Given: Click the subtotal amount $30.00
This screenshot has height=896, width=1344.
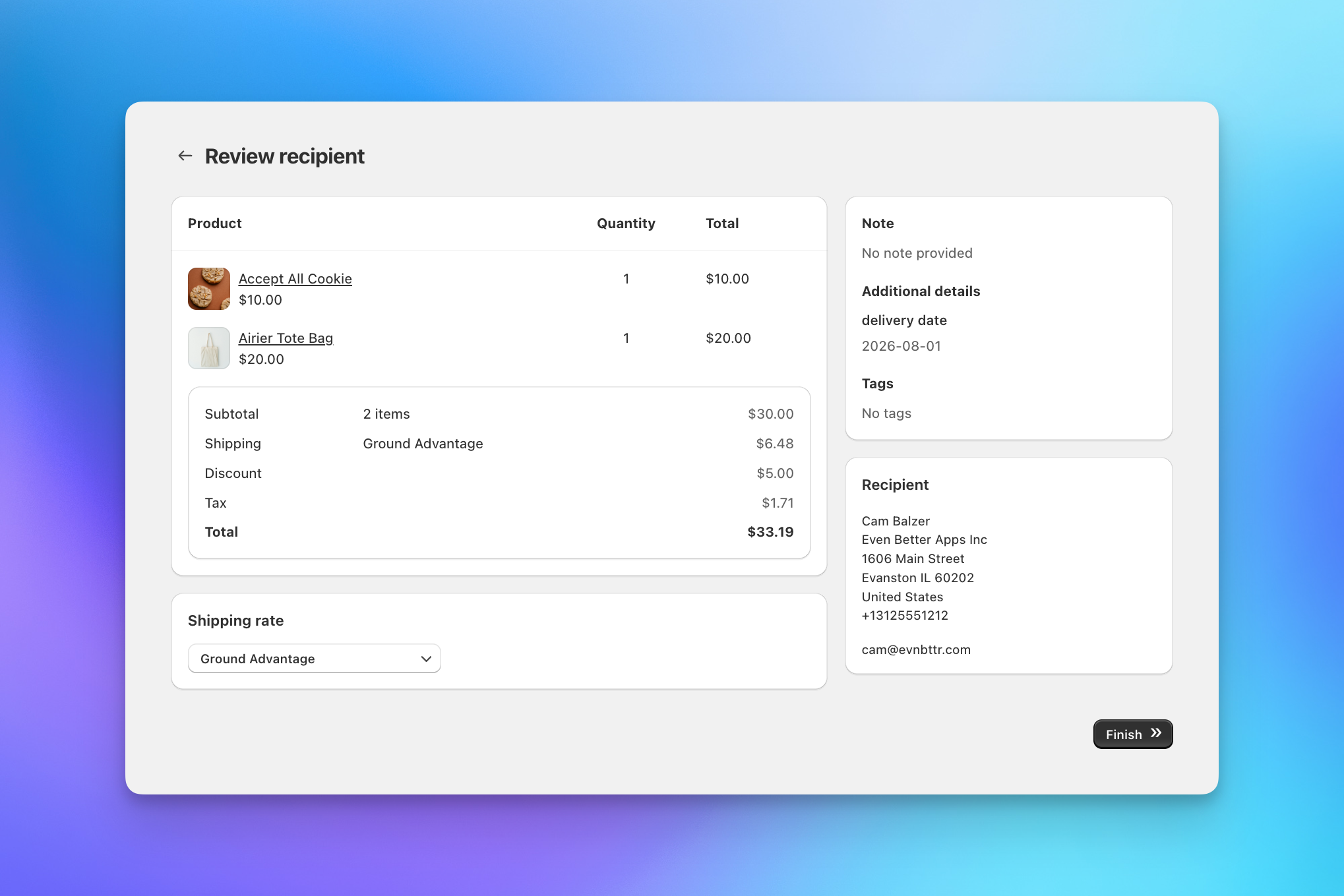Looking at the screenshot, I should pyautogui.click(x=770, y=414).
